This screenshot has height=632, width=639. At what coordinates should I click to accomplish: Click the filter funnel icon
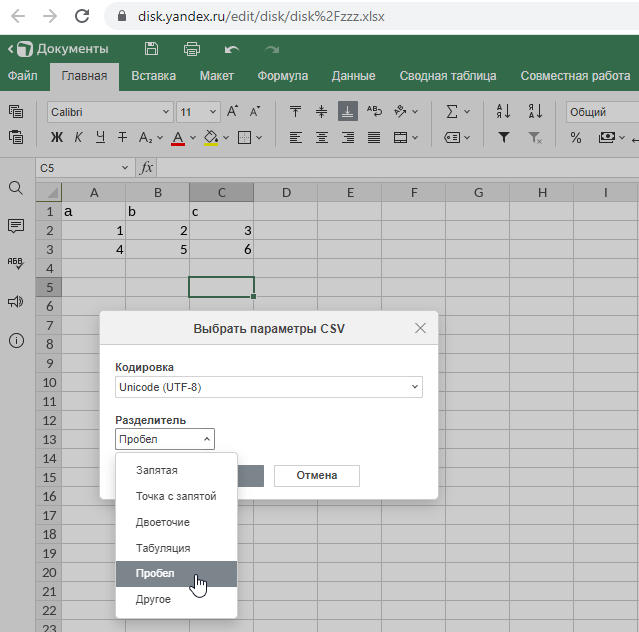[504, 138]
